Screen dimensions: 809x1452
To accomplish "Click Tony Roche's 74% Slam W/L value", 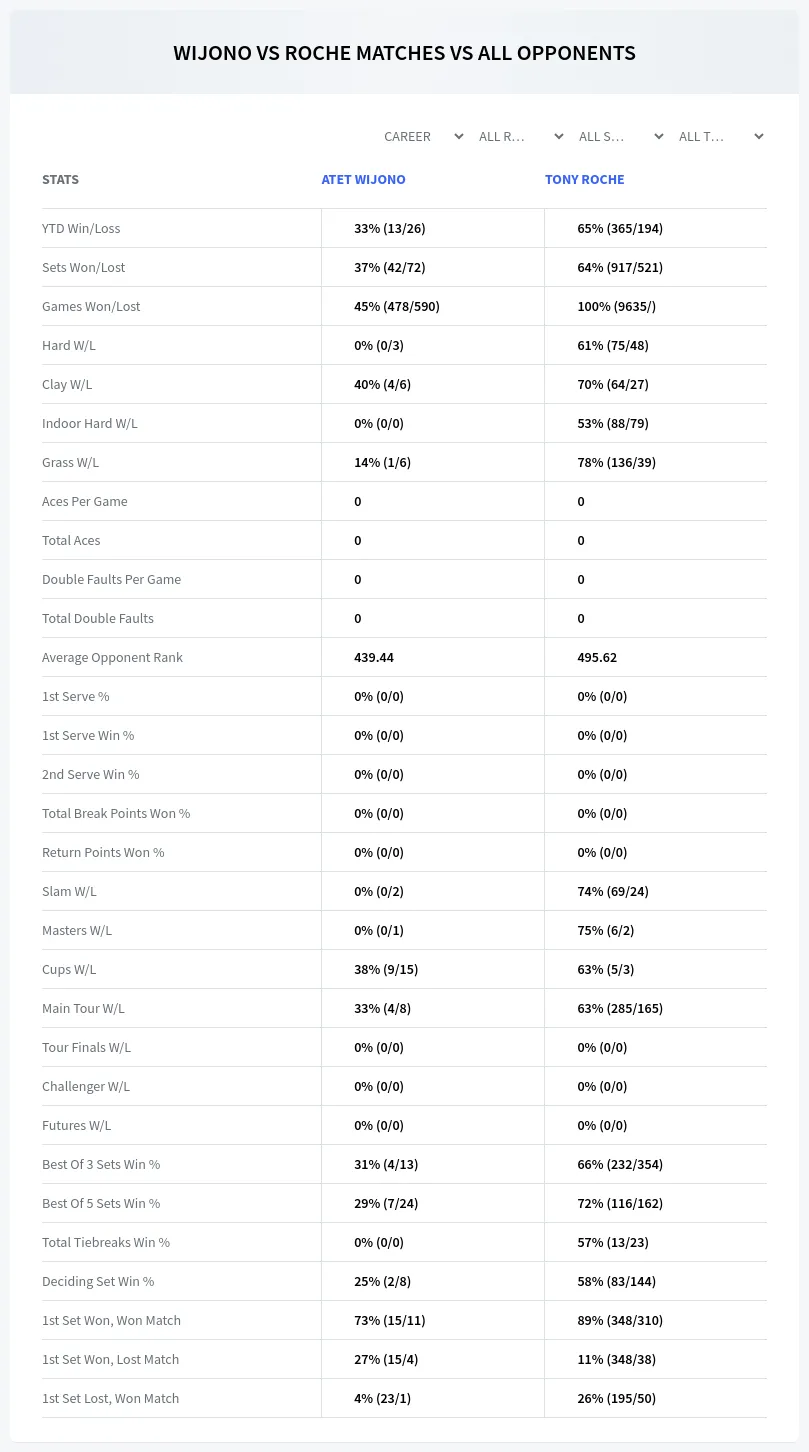I will (x=613, y=891).
